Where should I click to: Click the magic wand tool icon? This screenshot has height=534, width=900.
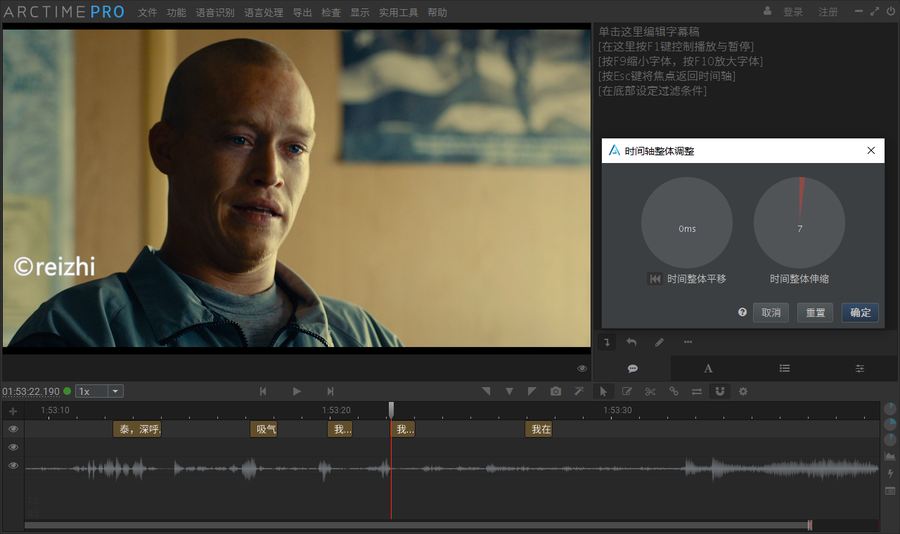point(579,392)
